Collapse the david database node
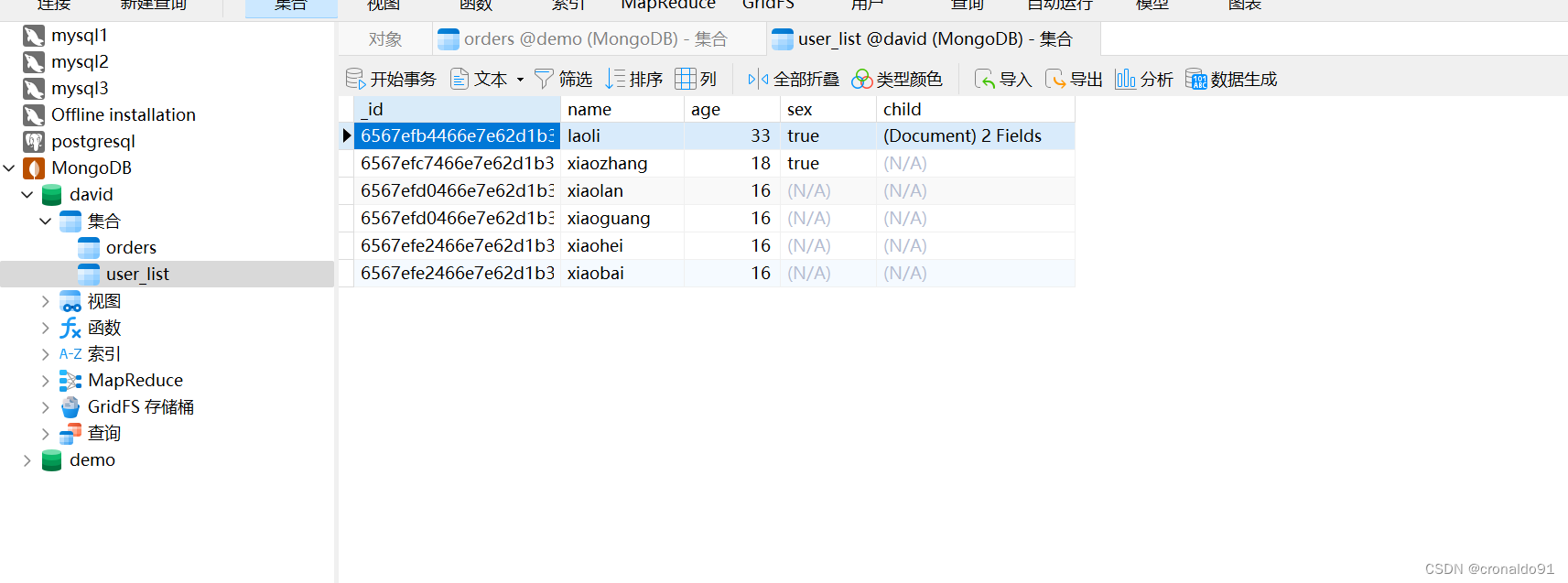This screenshot has height=583, width=1568. tap(27, 195)
